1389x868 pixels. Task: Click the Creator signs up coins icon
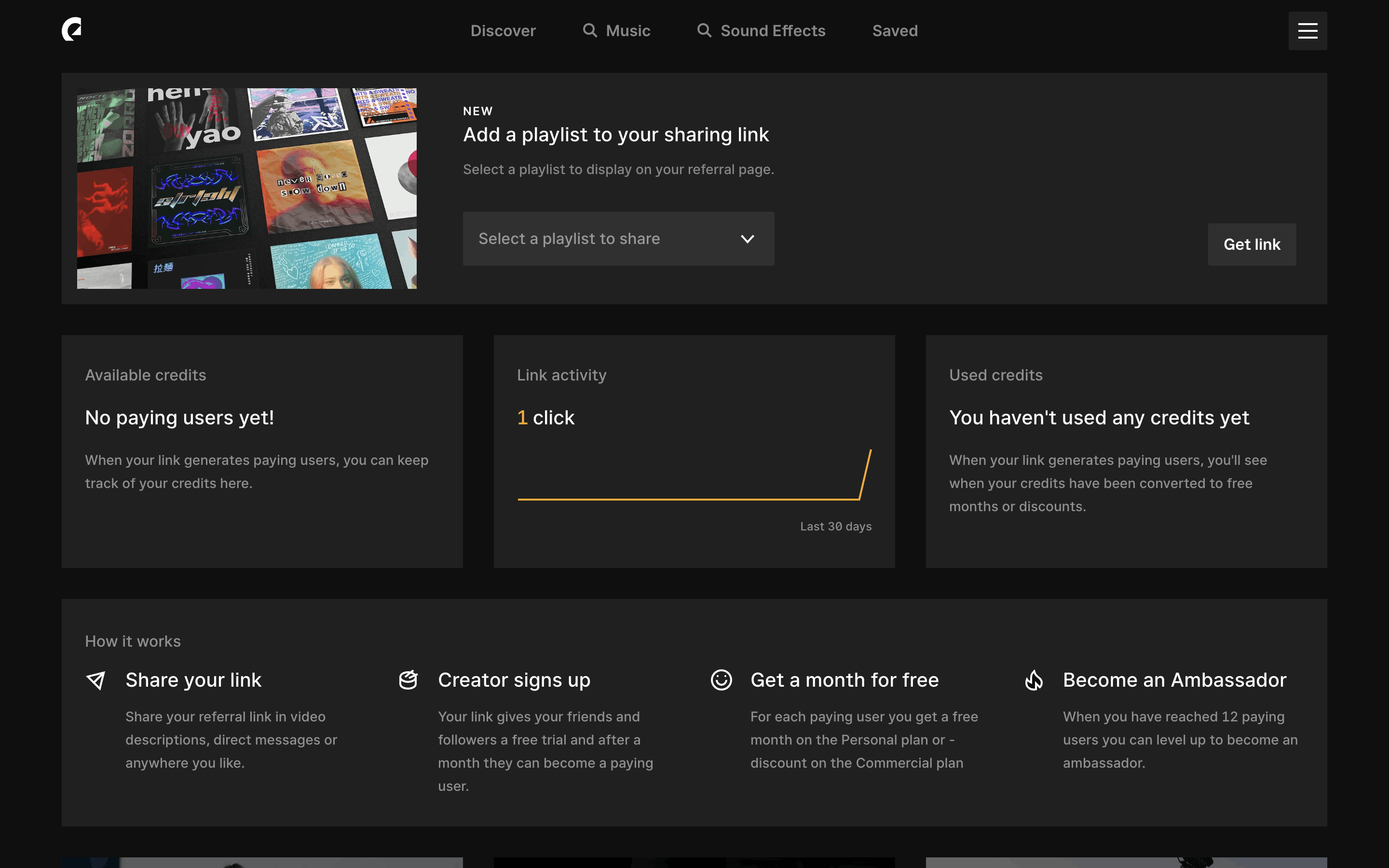[x=408, y=680]
